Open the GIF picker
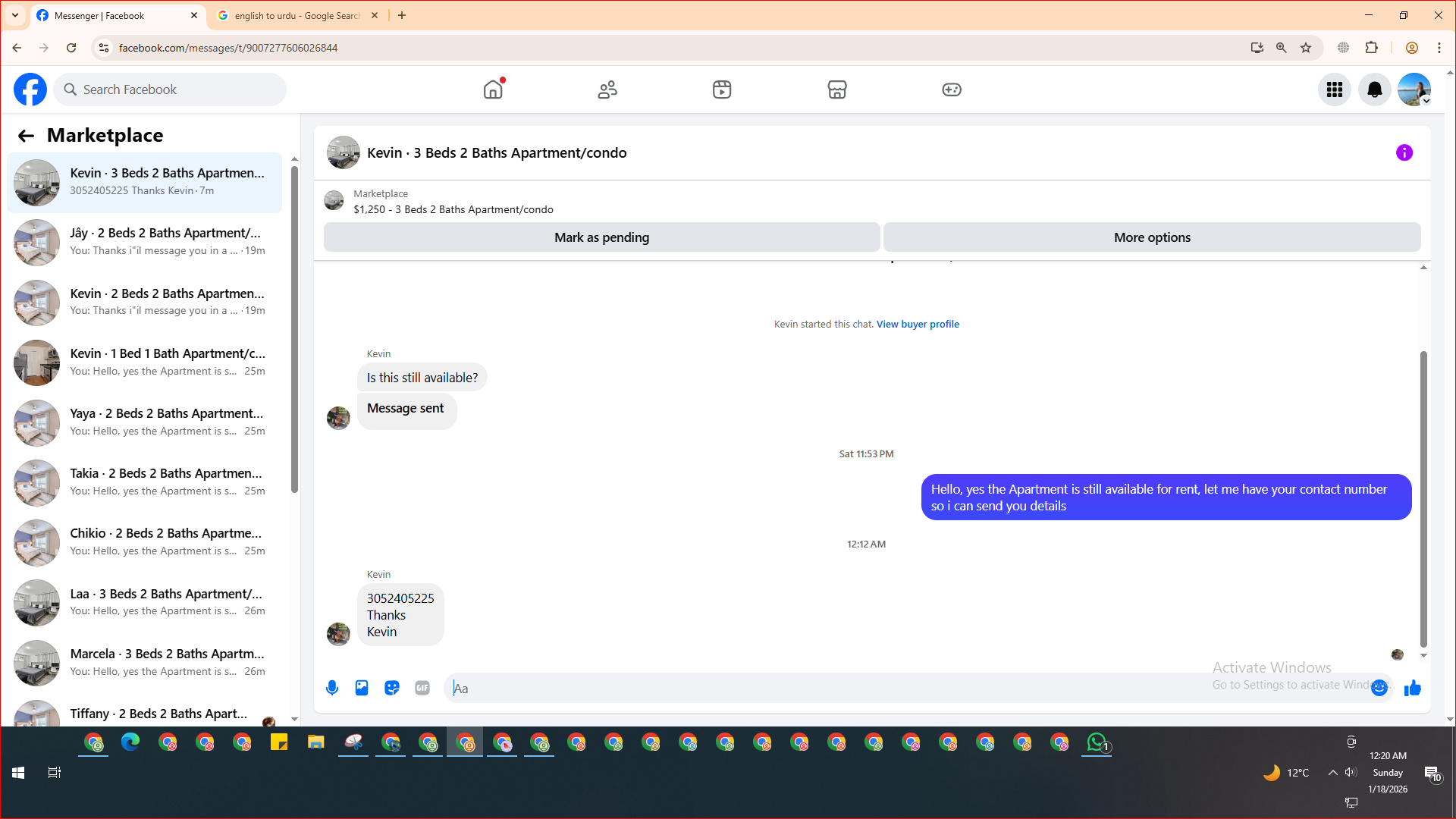Image resolution: width=1456 pixels, height=819 pixels. (422, 688)
